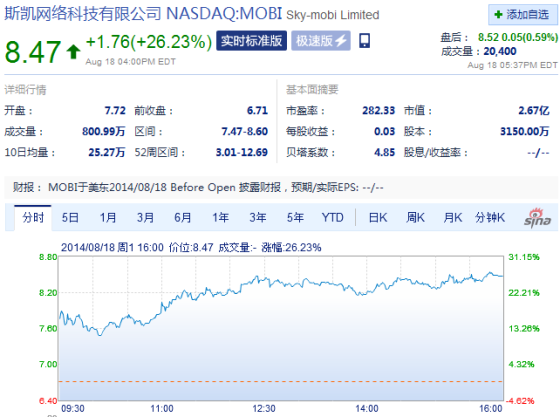The image size is (560, 417).
Task: Click the change value +1.76(+26.23%)
Action: coord(149,42)
